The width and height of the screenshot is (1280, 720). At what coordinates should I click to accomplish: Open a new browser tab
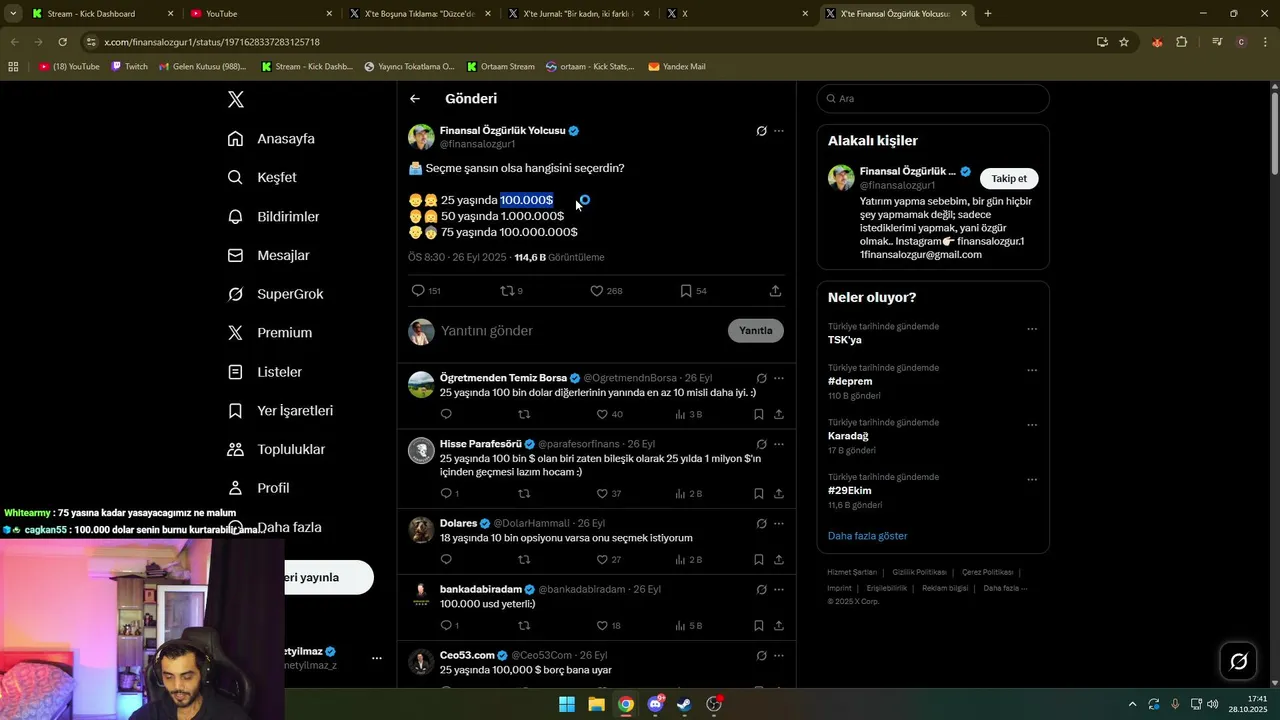click(x=988, y=14)
